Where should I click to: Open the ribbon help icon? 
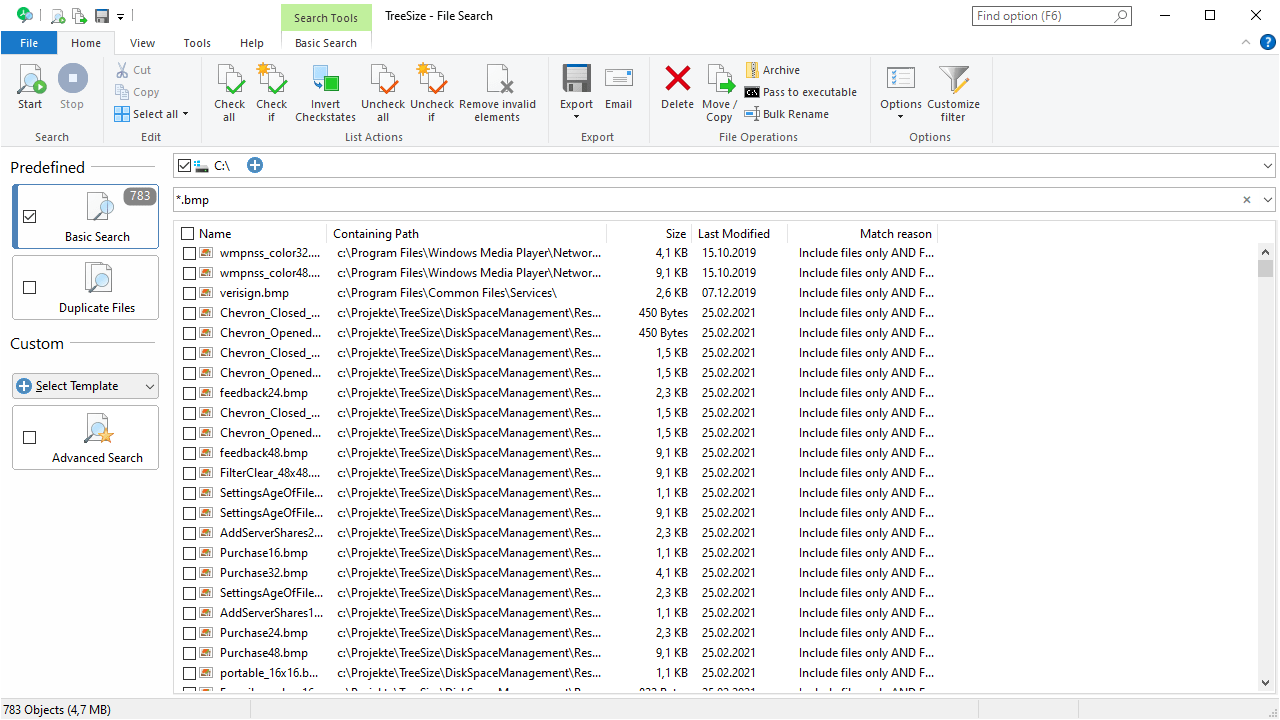(x=1267, y=42)
